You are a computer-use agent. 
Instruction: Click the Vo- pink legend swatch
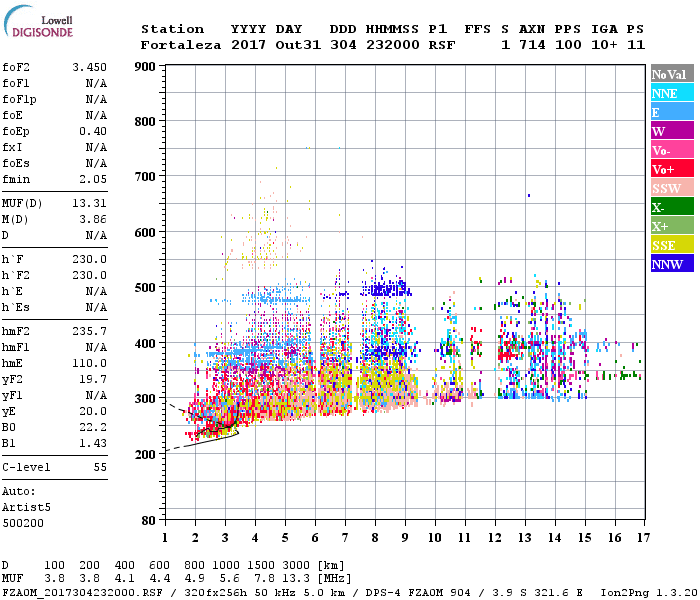[672, 150]
